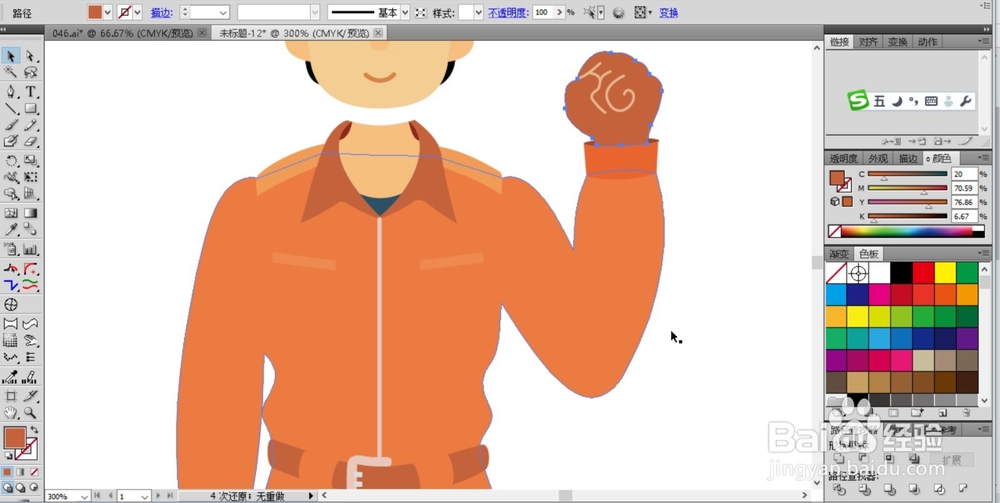The width and height of the screenshot is (1000, 503).
Task: Open the 动作 (Actions) panel tab
Action: [927, 42]
